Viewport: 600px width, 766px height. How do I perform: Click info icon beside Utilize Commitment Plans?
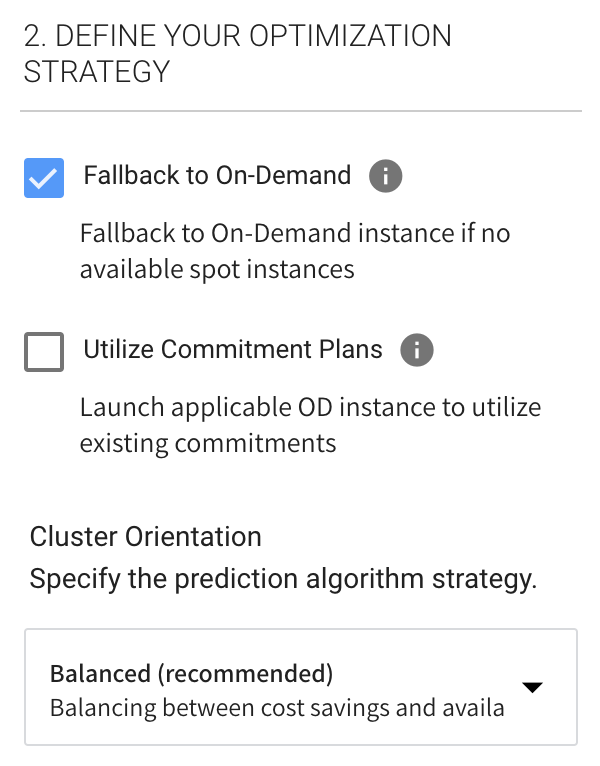(416, 350)
